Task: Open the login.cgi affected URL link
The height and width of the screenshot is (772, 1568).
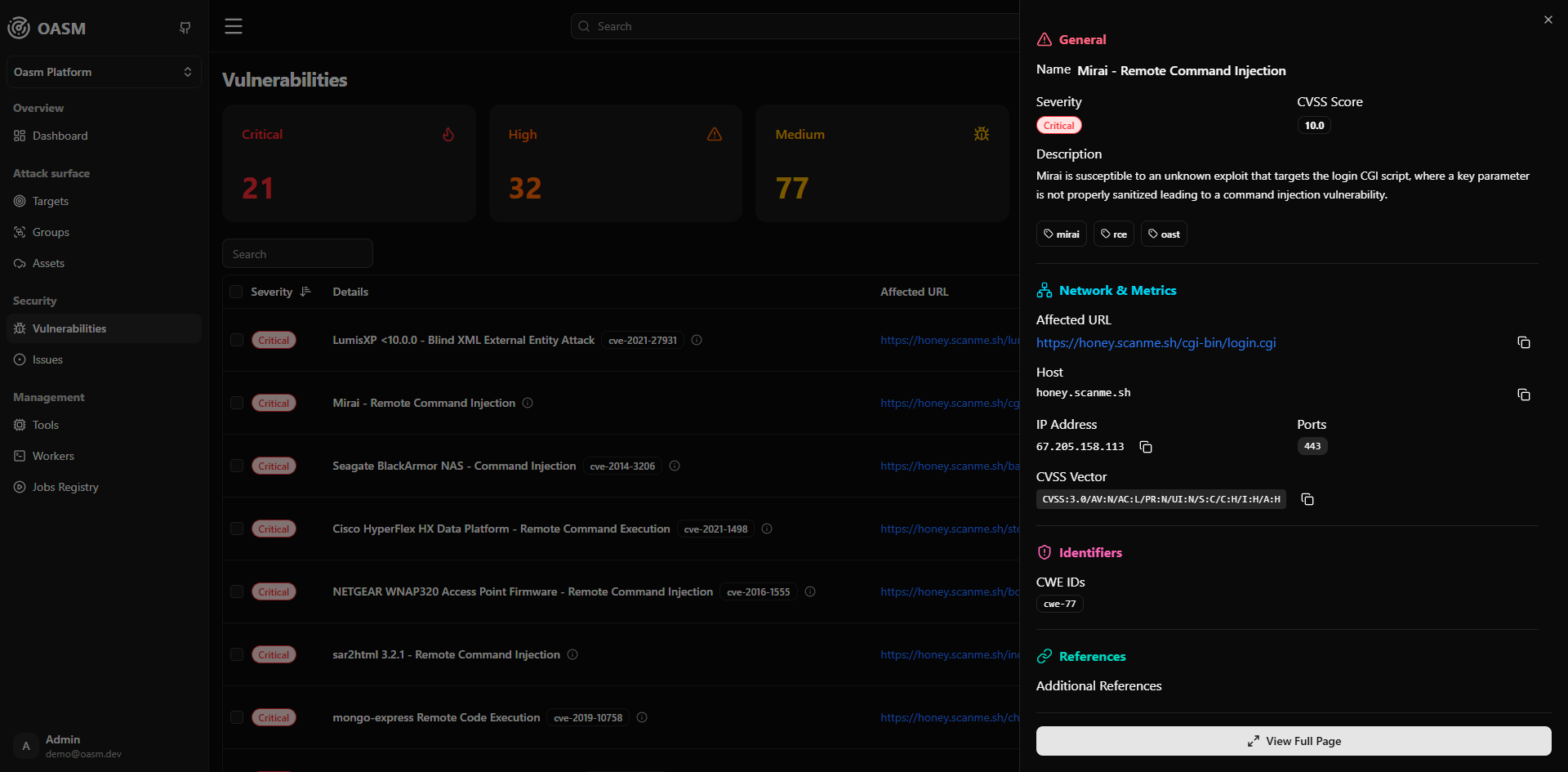Action: pyautogui.click(x=1156, y=343)
